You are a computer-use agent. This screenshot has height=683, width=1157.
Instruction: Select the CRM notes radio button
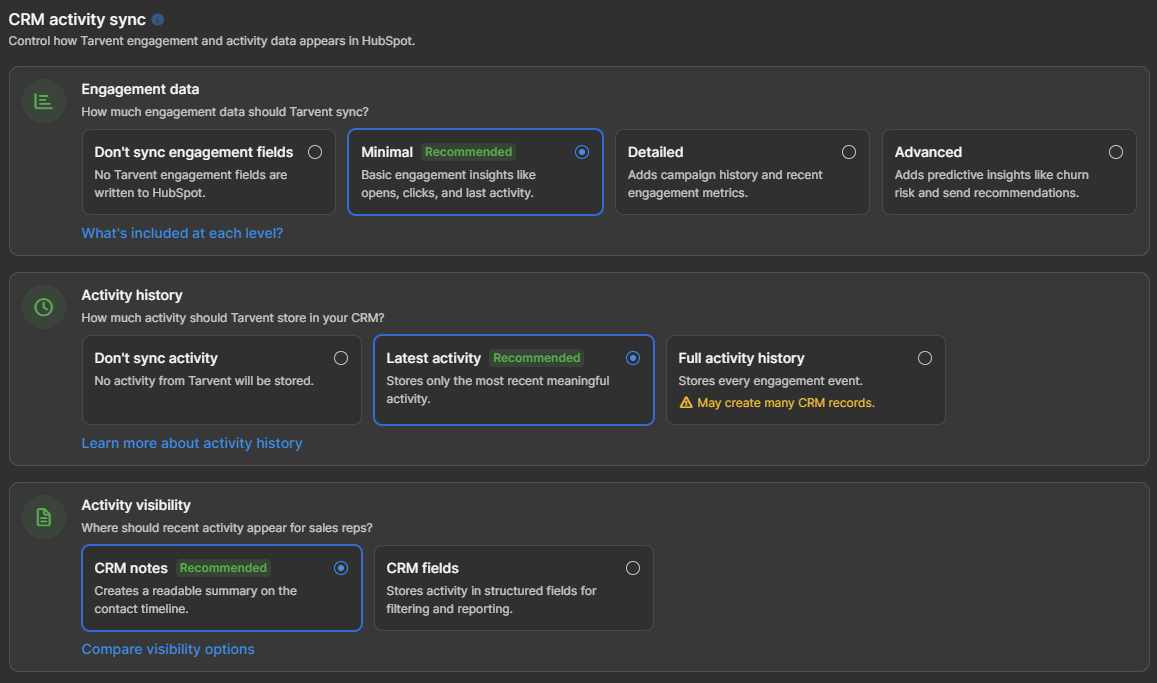pyautogui.click(x=341, y=568)
